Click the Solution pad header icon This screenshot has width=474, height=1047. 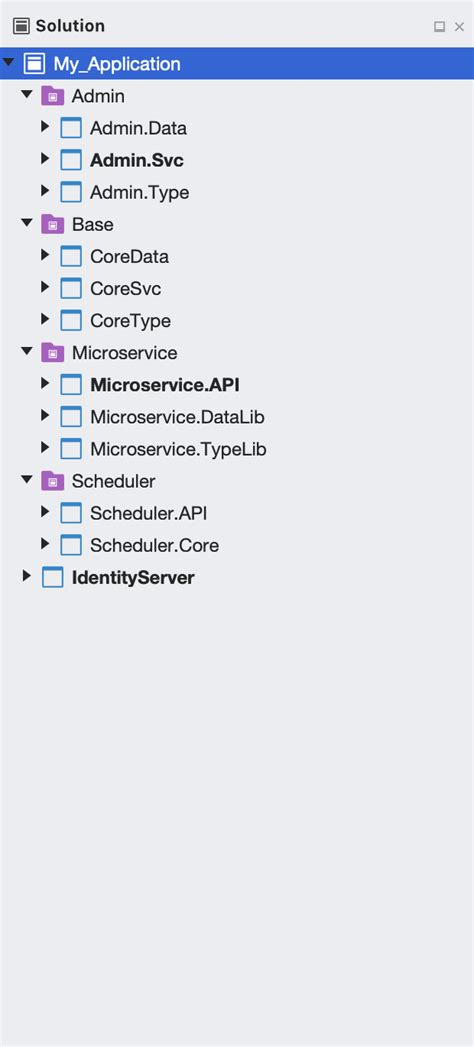click(21, 26)
